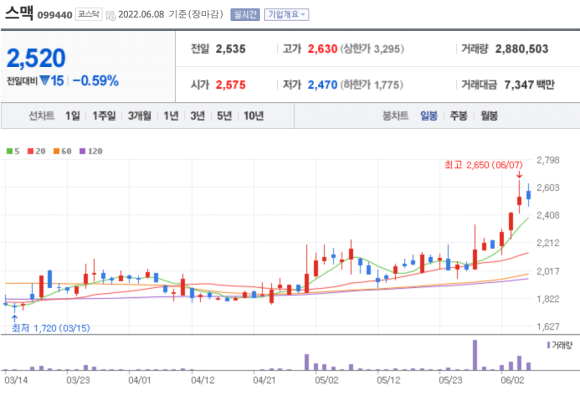Viewport: 580px width, 396px height.
Task: Click the 03/14 date axis label
Action: coord(16,380)
